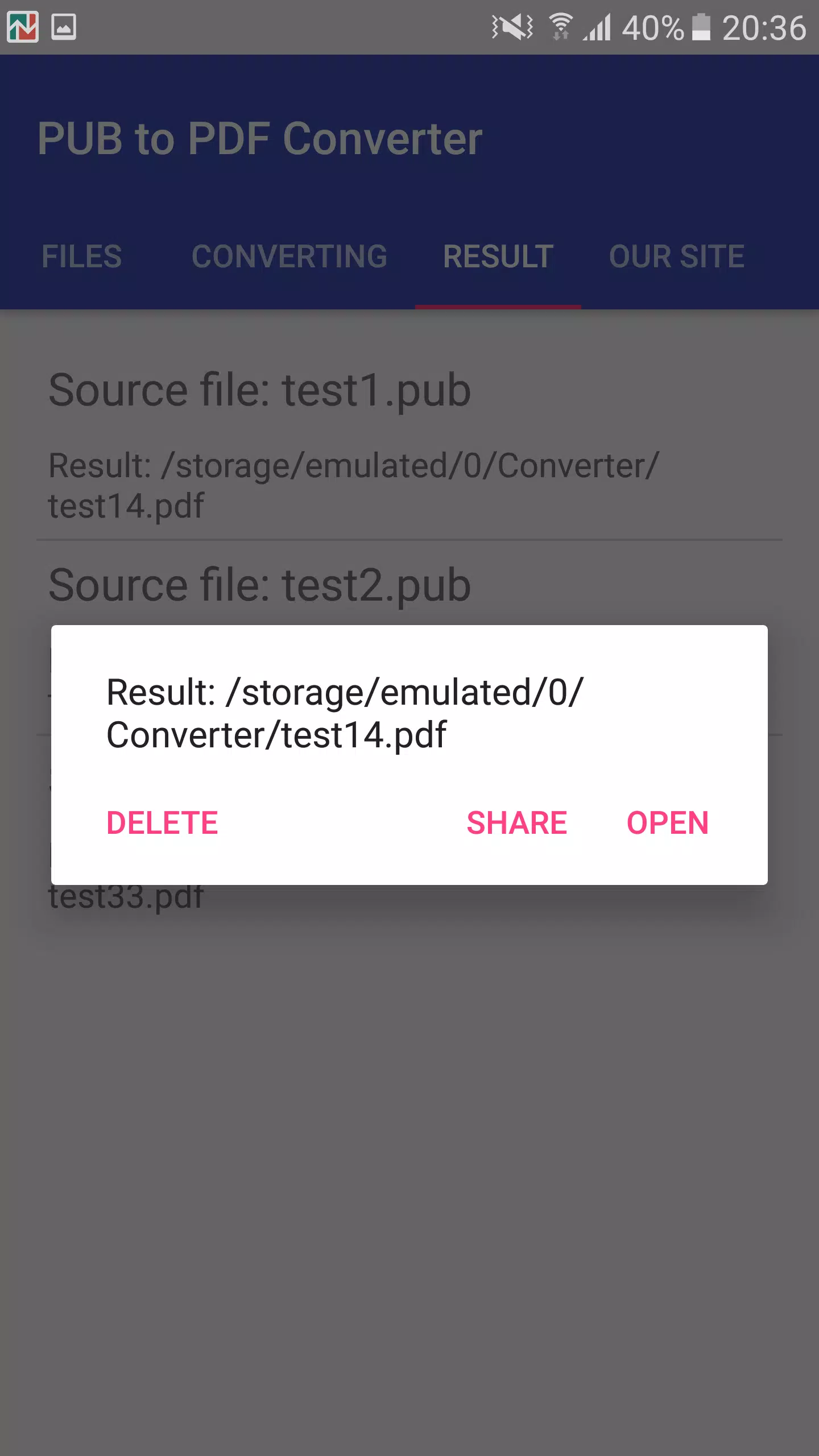819x1456 pixels.
Task: Select the RESULT tab
Action: (x=498, y=257)
